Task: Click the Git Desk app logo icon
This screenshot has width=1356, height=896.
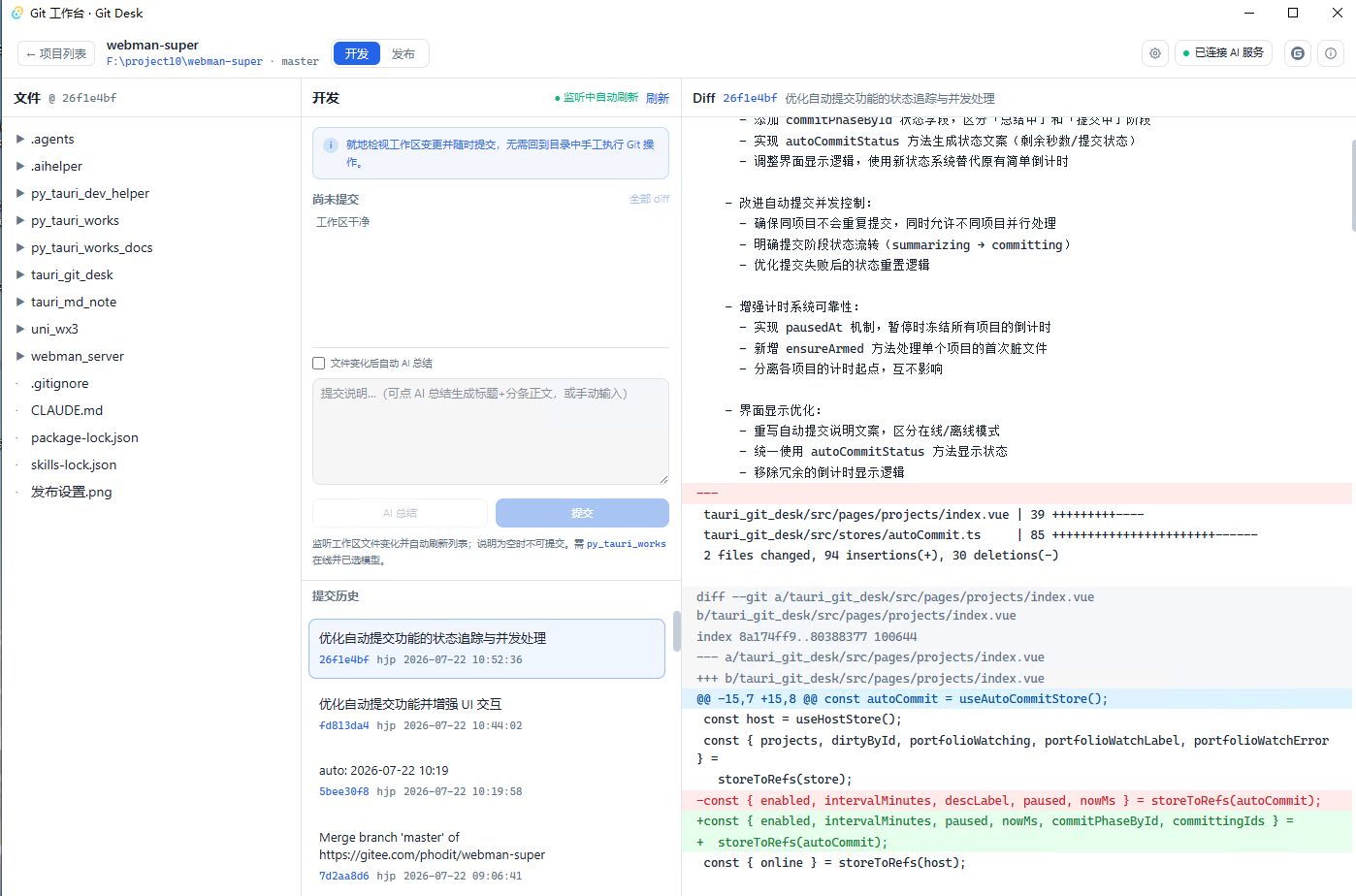Action: [x=16, y=13]
